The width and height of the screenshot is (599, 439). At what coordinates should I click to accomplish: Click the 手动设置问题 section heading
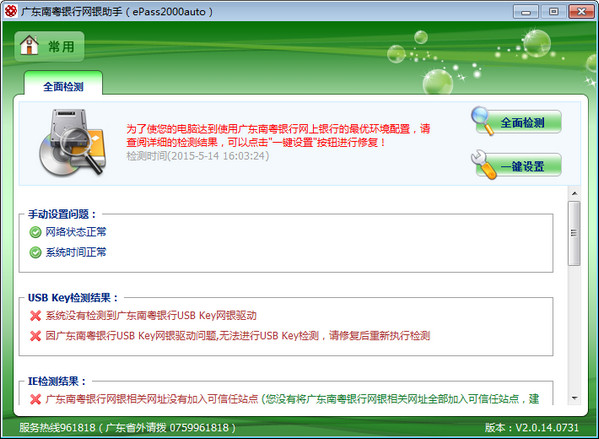point(62,214)
